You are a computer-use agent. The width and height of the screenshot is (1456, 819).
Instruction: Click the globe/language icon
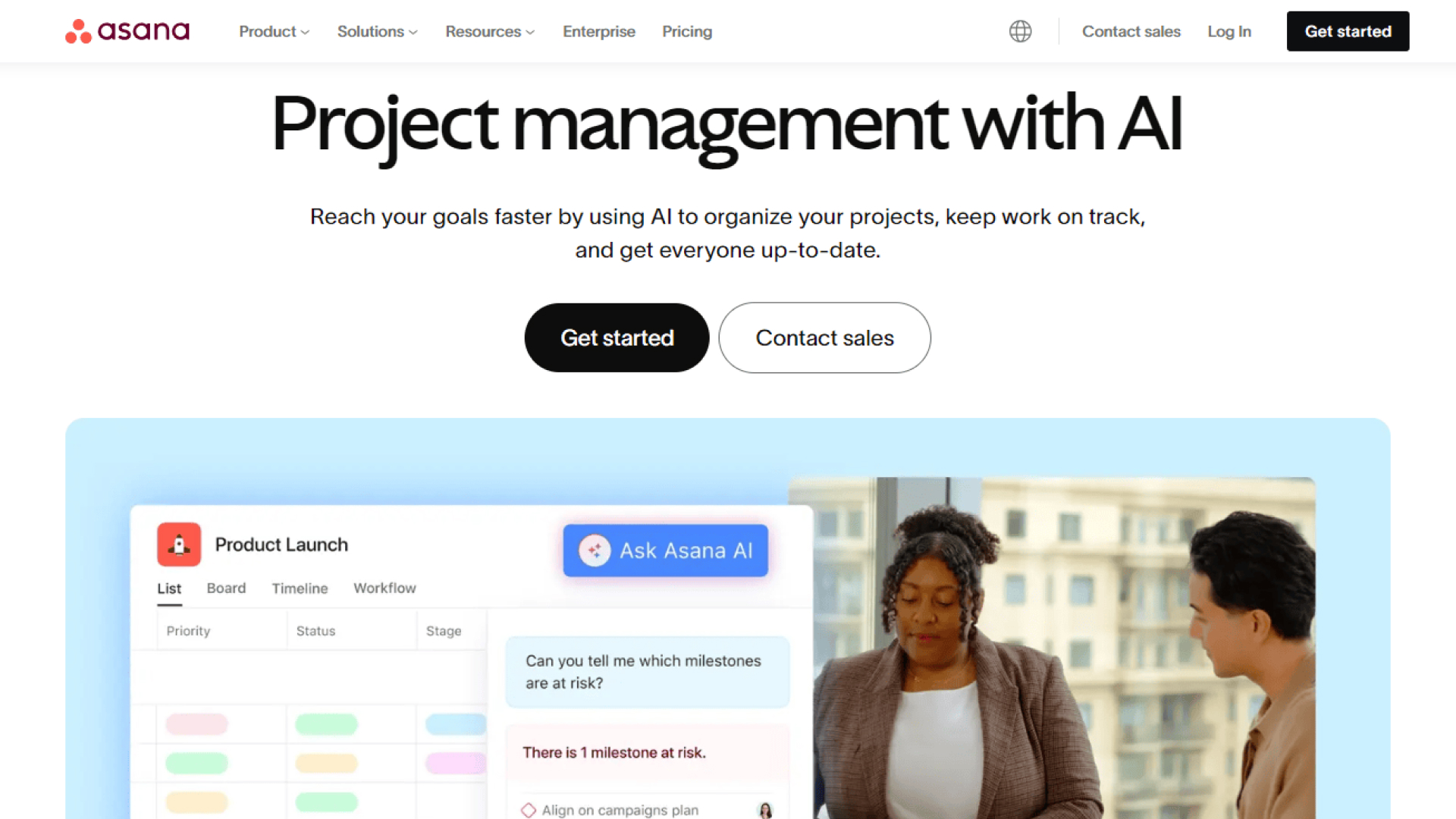coord(1019,31)
